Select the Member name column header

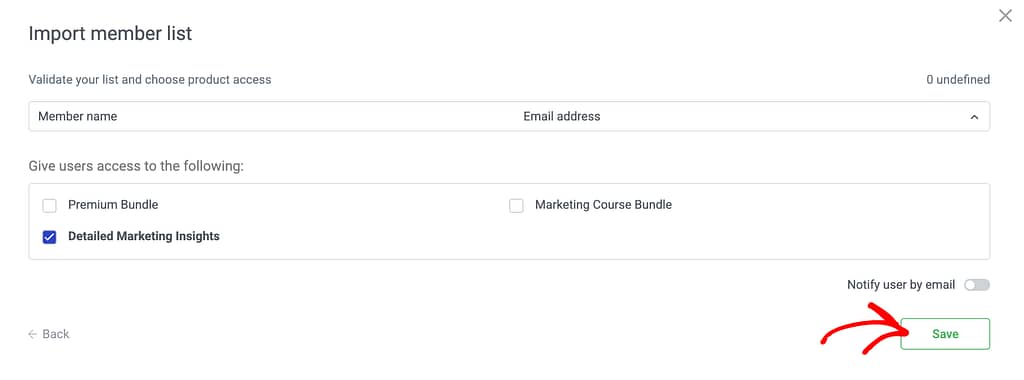tap(78, 116)
